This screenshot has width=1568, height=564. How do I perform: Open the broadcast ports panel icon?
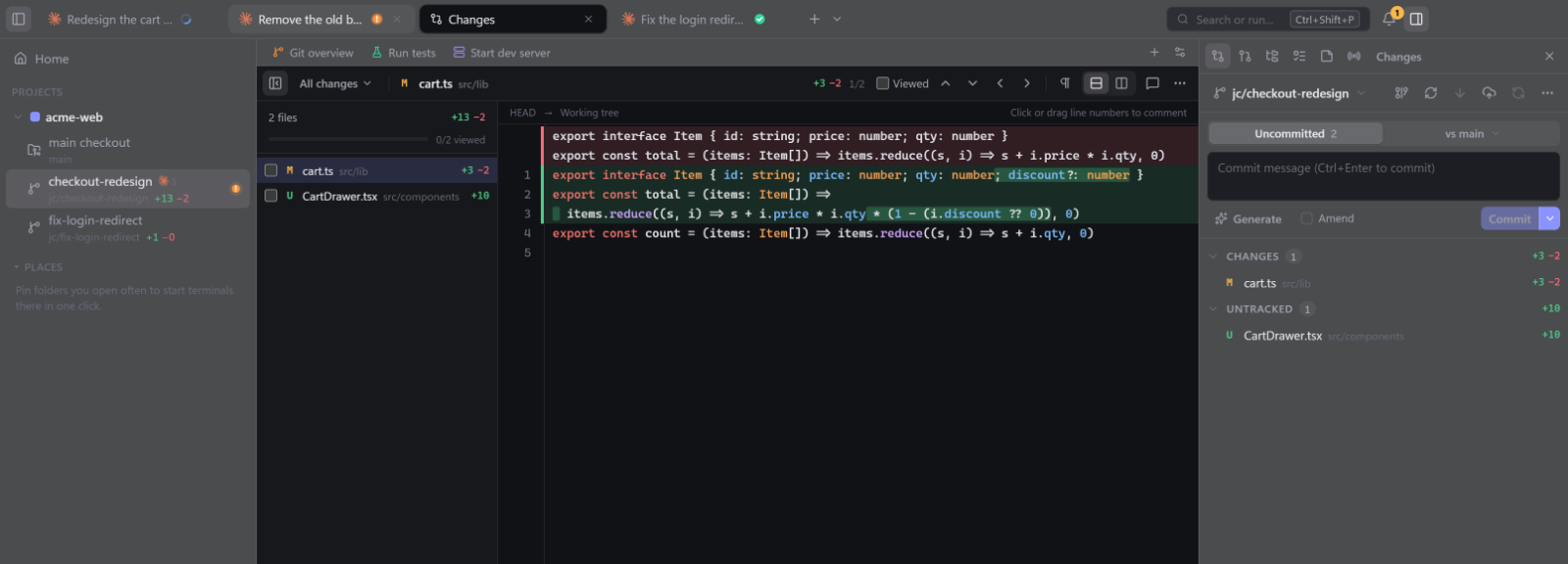(1354, 56)
